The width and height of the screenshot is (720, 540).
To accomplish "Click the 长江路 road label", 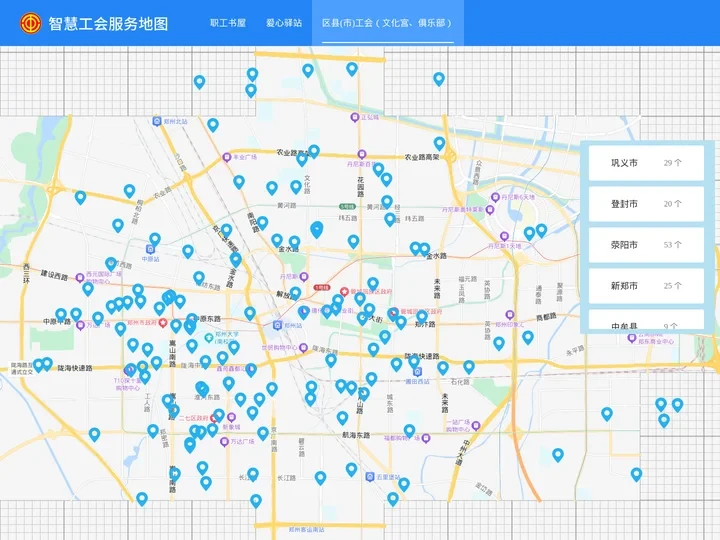I will pyautogui.click(x=286, y=478).
